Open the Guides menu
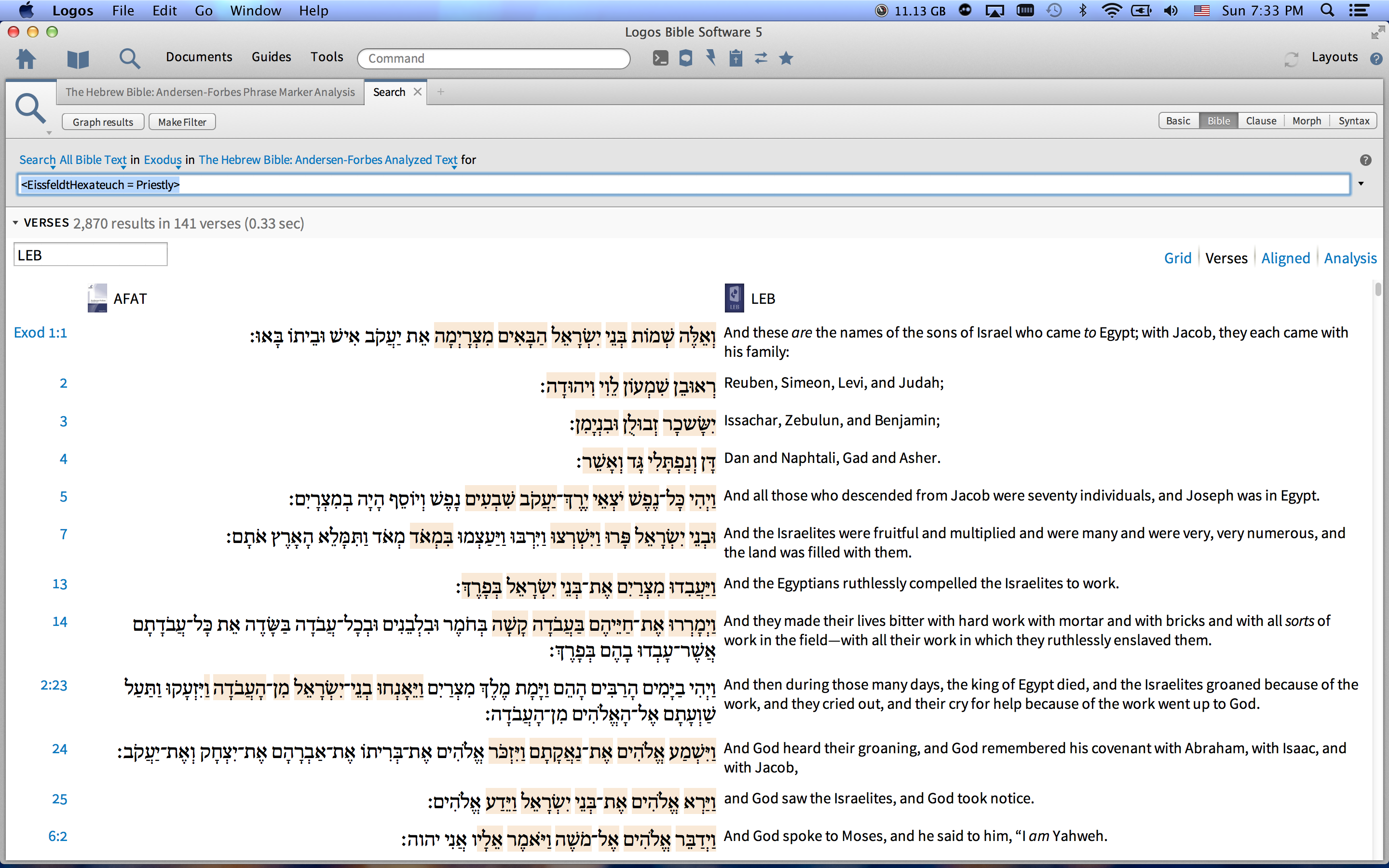The width and height of the screenshot is (1389, 868). tap(271, 57)
